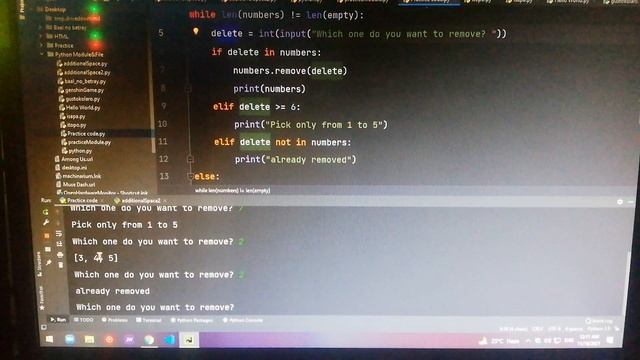Collapse the Desktop root folder
Image resolution: width=640 pixels, height=360 pixels.
pos(32,9)
